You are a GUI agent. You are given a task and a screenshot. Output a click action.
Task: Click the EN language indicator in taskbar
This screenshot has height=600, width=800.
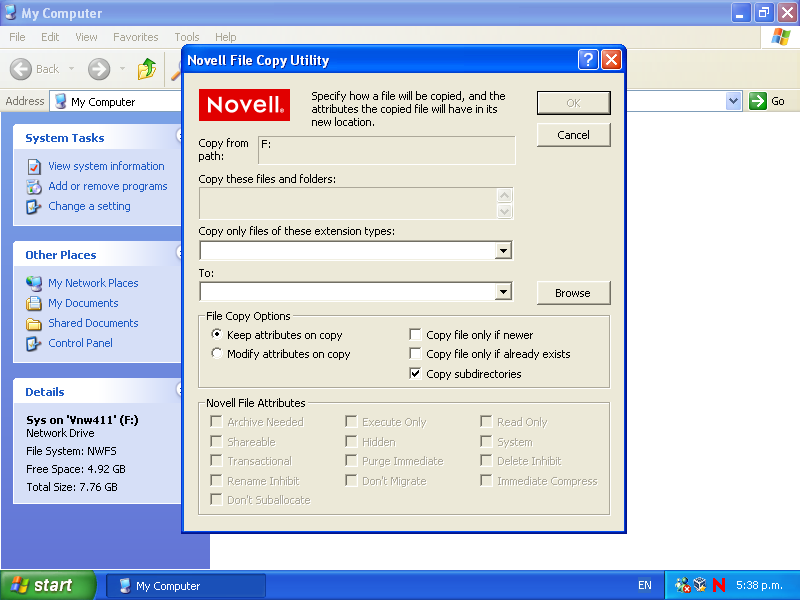[645, 585]
